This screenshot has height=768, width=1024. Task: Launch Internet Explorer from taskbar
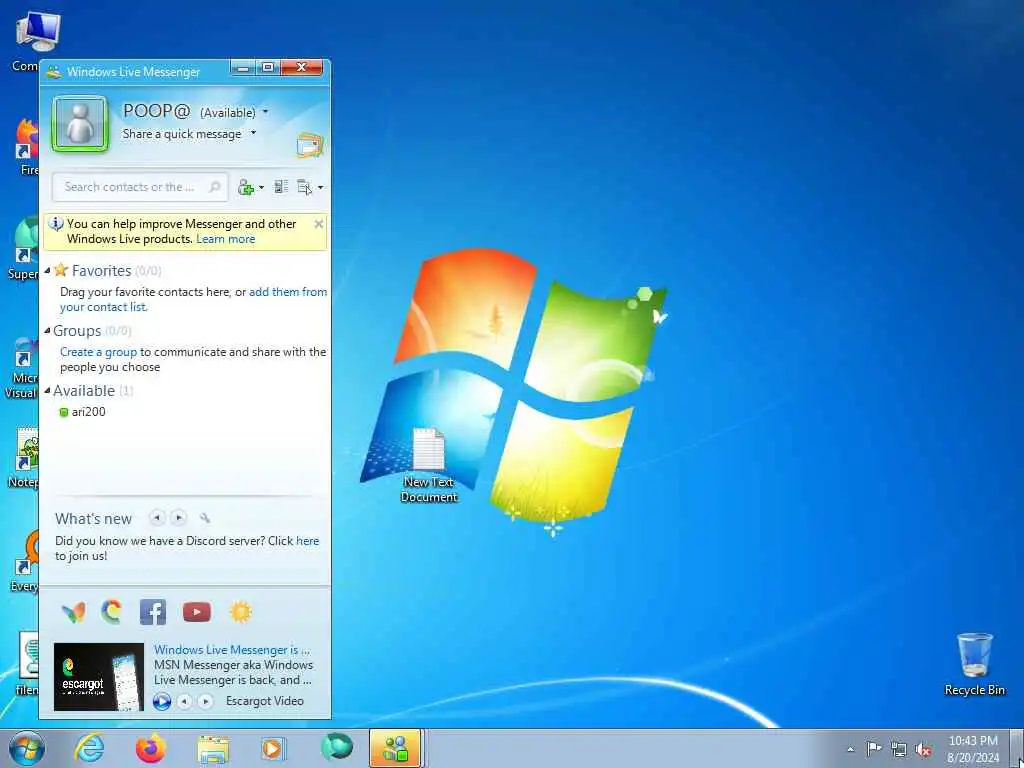coord(89,748)
